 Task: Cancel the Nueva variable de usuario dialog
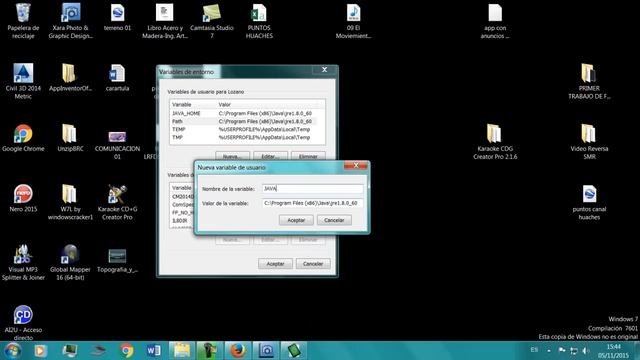tap(334, 220)
